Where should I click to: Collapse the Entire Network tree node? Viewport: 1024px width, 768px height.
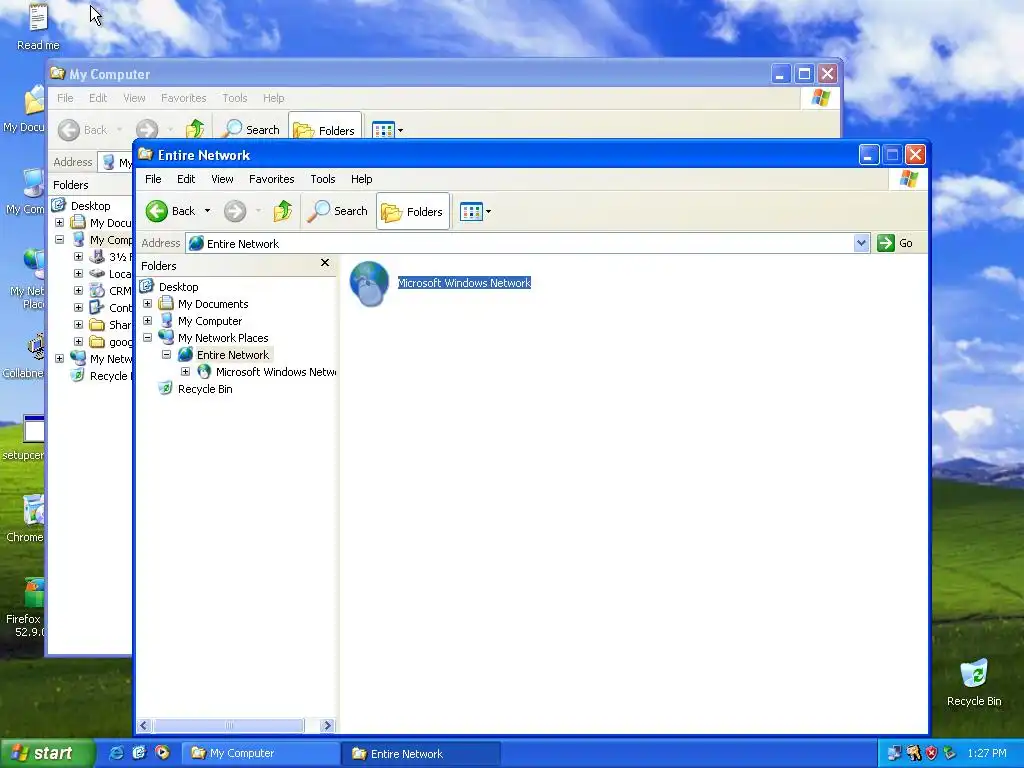click(167, 355)
